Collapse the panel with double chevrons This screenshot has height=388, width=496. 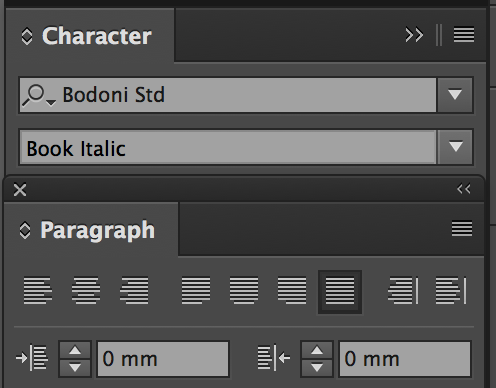pos(414,35)
